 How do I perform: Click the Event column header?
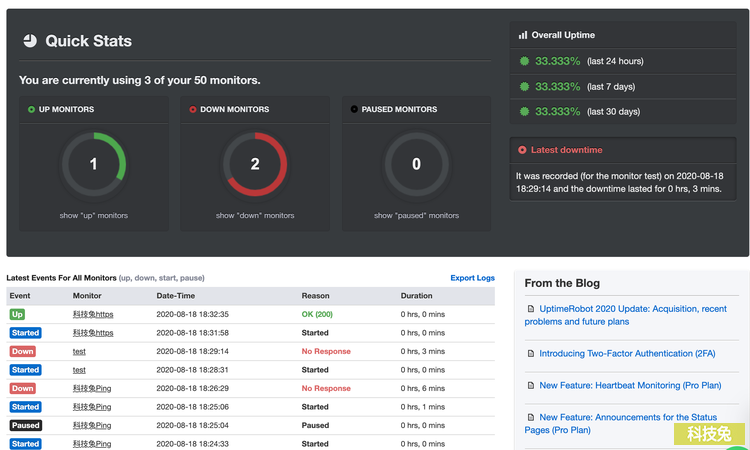pos(20,296)
